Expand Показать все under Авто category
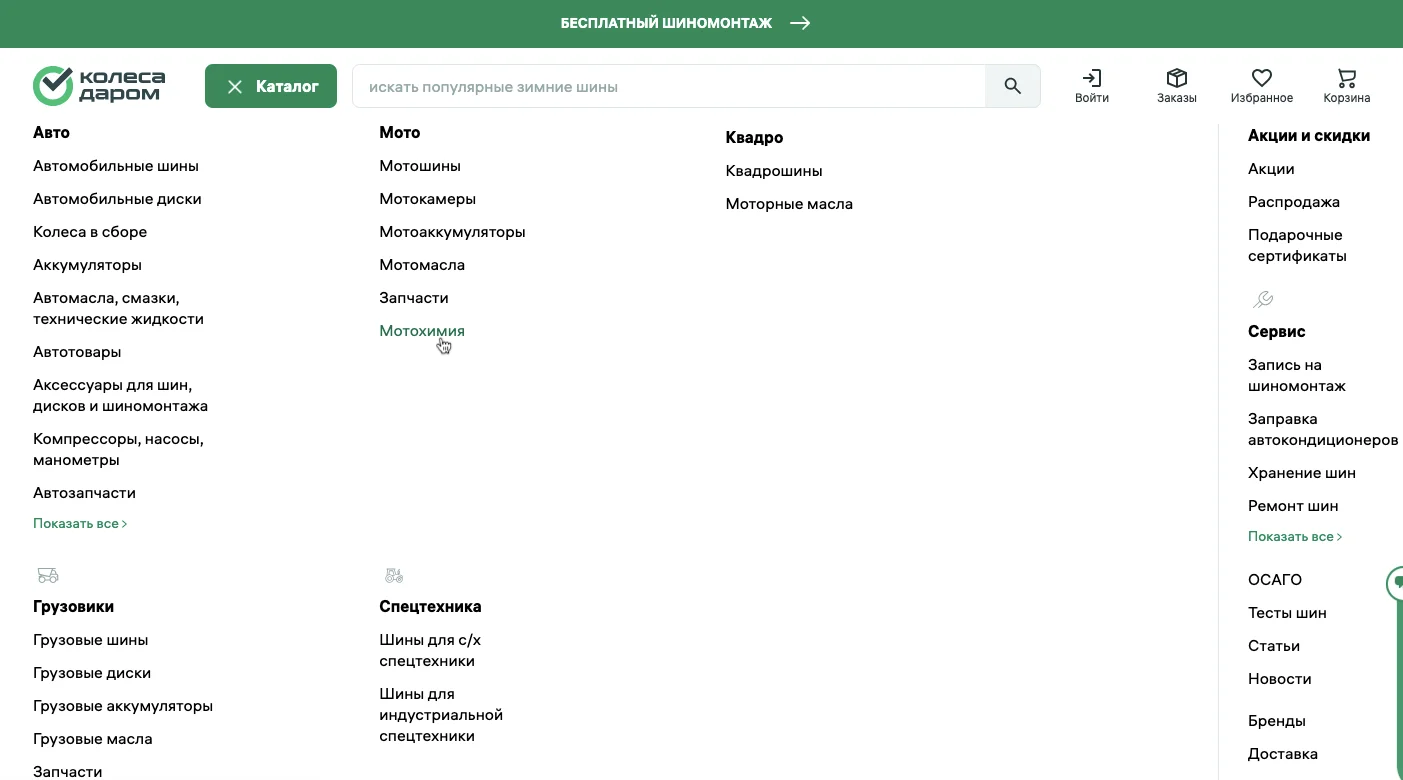This screenshot has width=1403, height=780. 80,523
